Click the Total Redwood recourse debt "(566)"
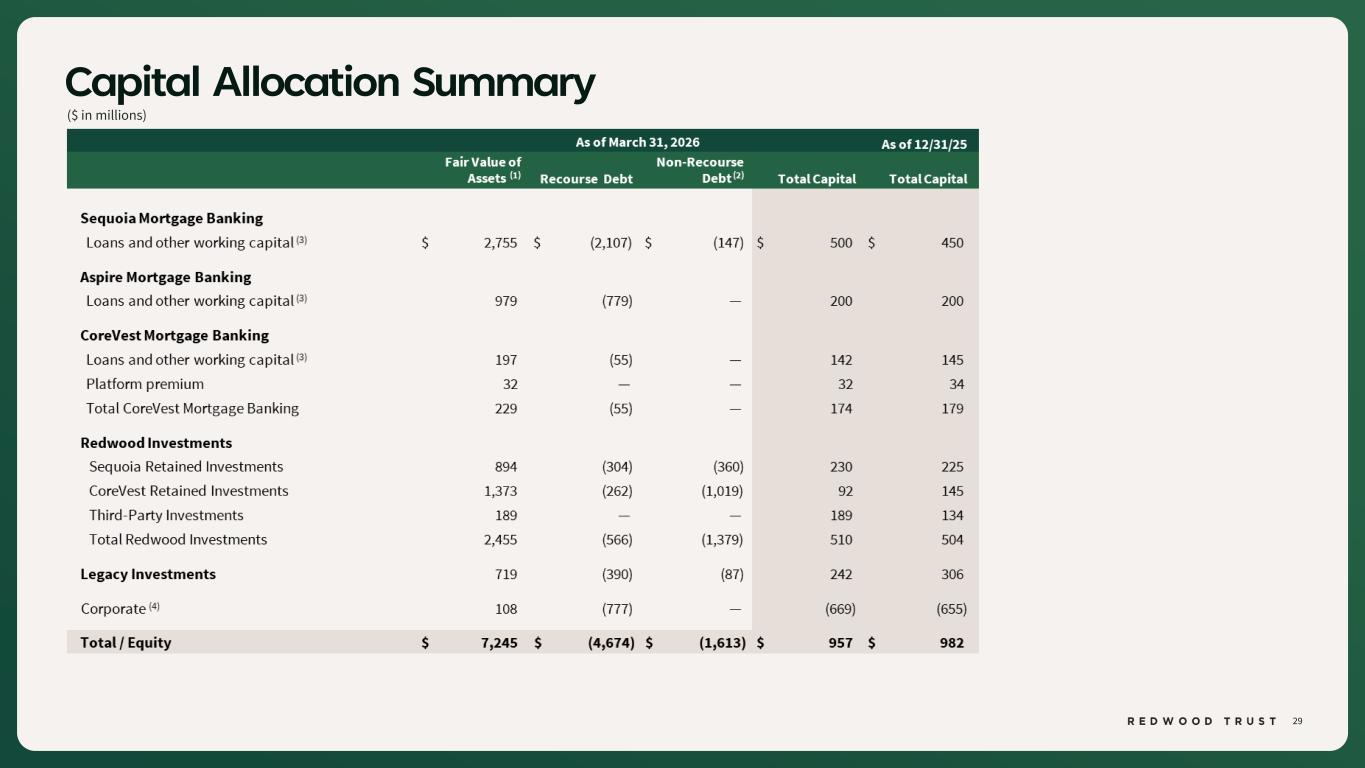The image size is (1365, 768). [617, 540]
